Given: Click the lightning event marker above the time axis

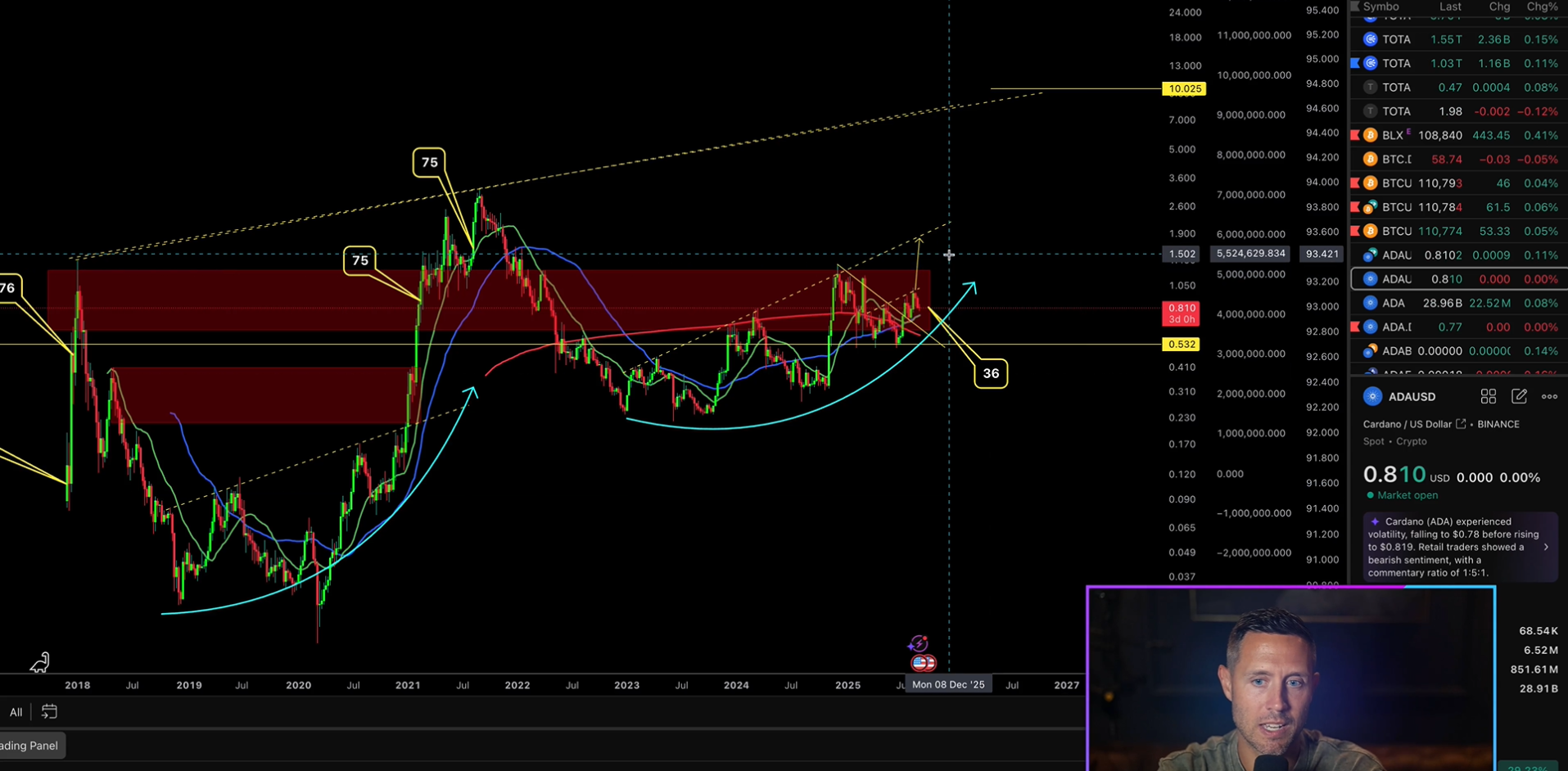Looking at the screenshot, I should pyautogui.click(x=918, y=644).
